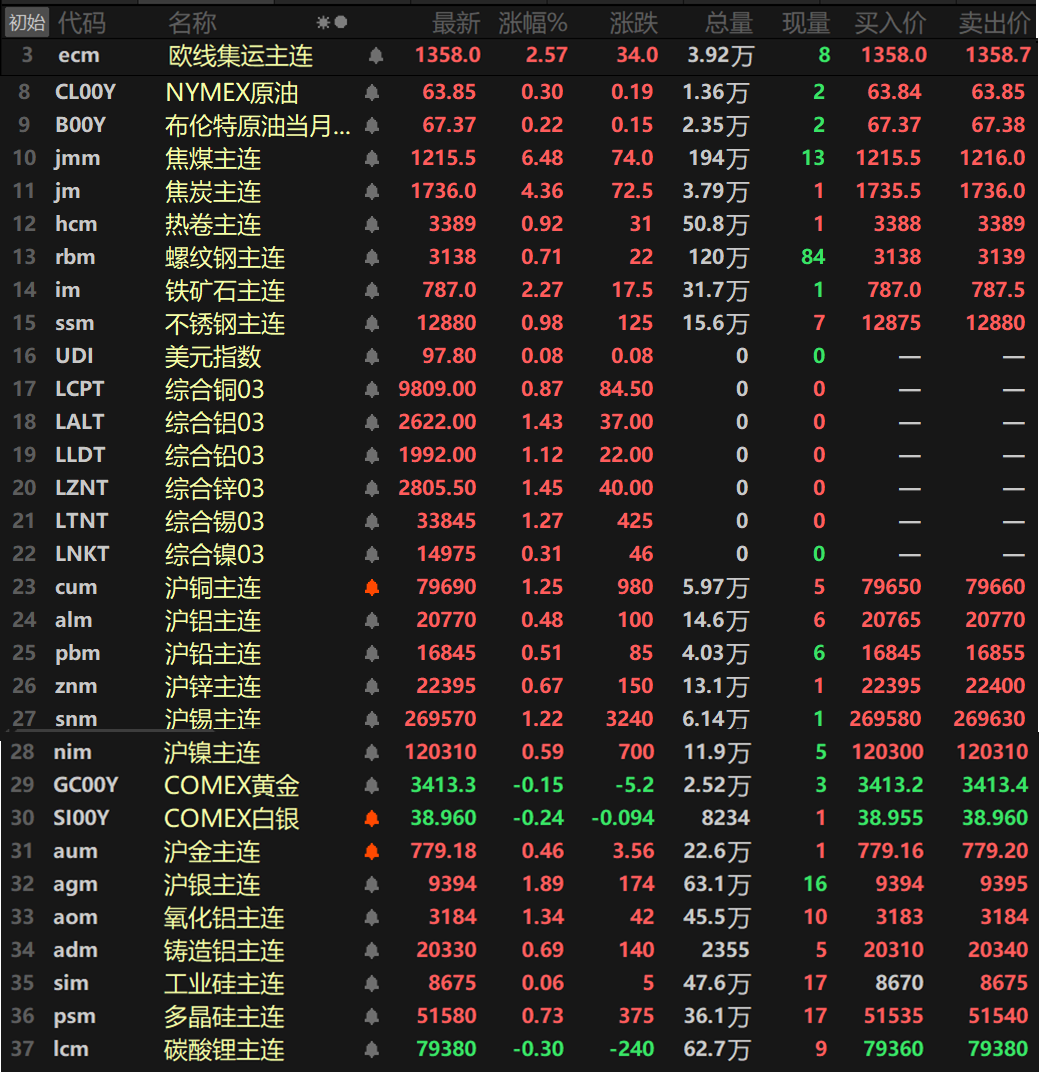Click the alert bell for 欧线集运主连
1039x1072 pixels.
375,55
